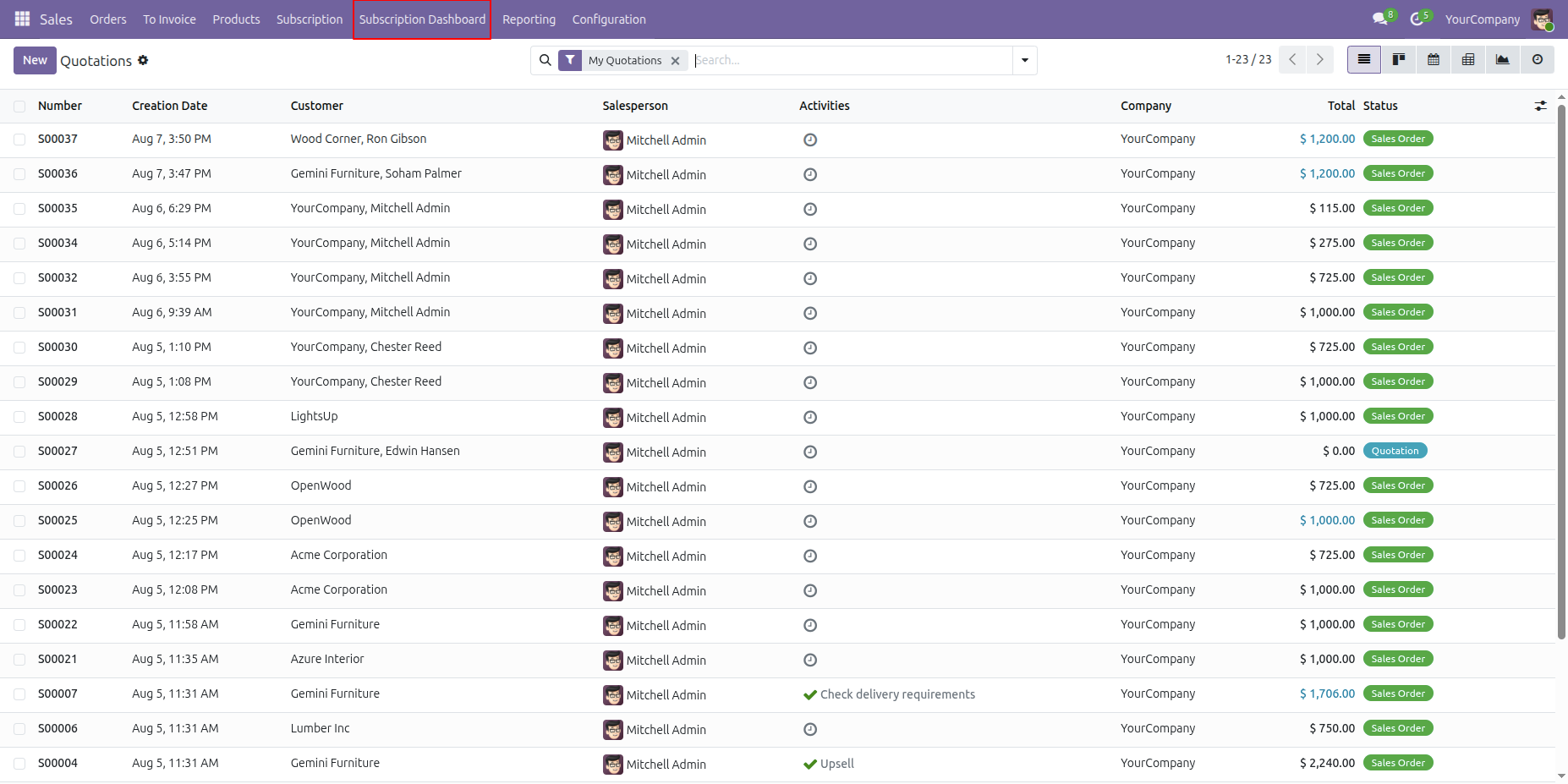Screen dimensions: 1568x784
Task: Switch to Calendar view
Action: point(1434,60)
